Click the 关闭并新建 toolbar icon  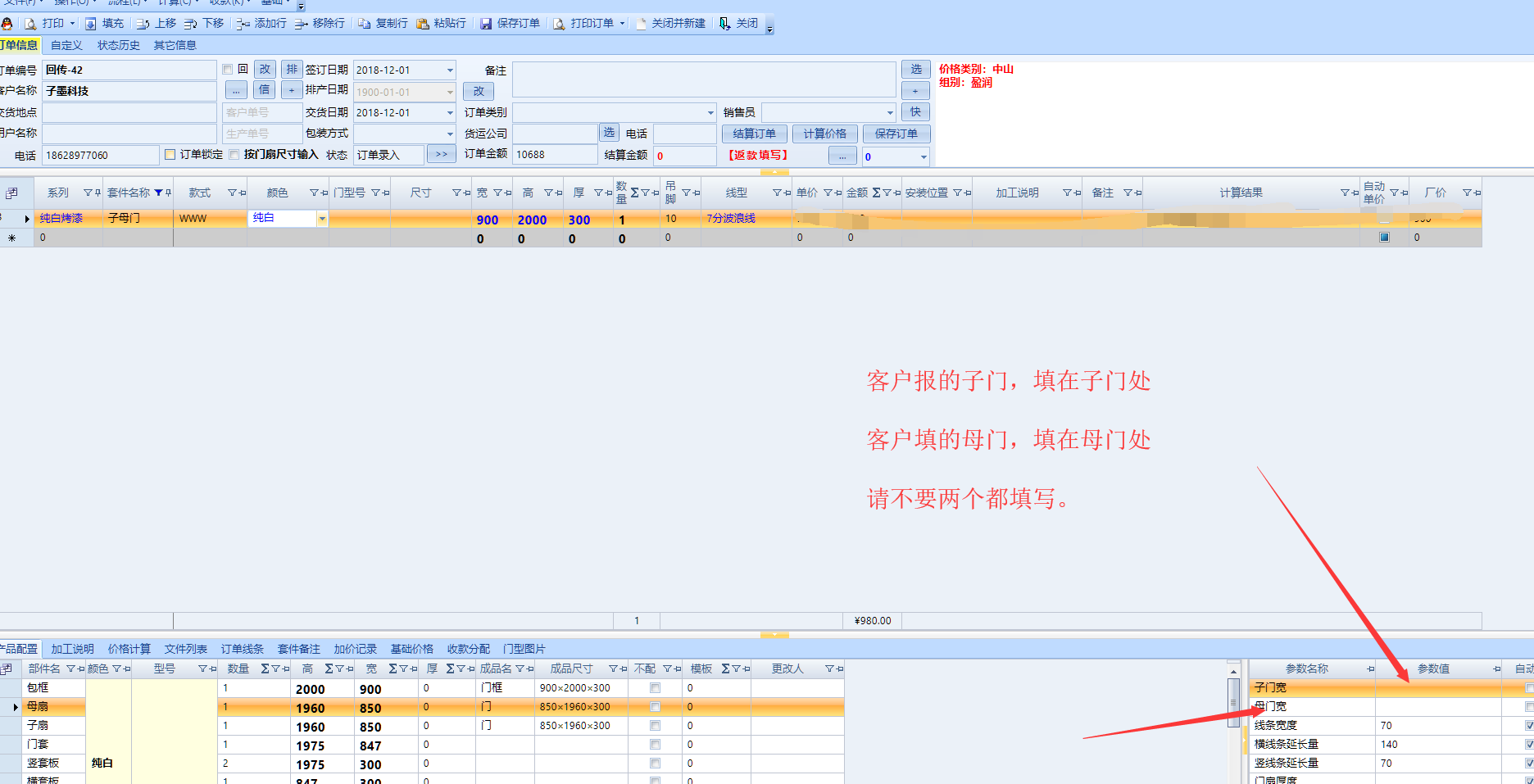(x=641, y=24)
